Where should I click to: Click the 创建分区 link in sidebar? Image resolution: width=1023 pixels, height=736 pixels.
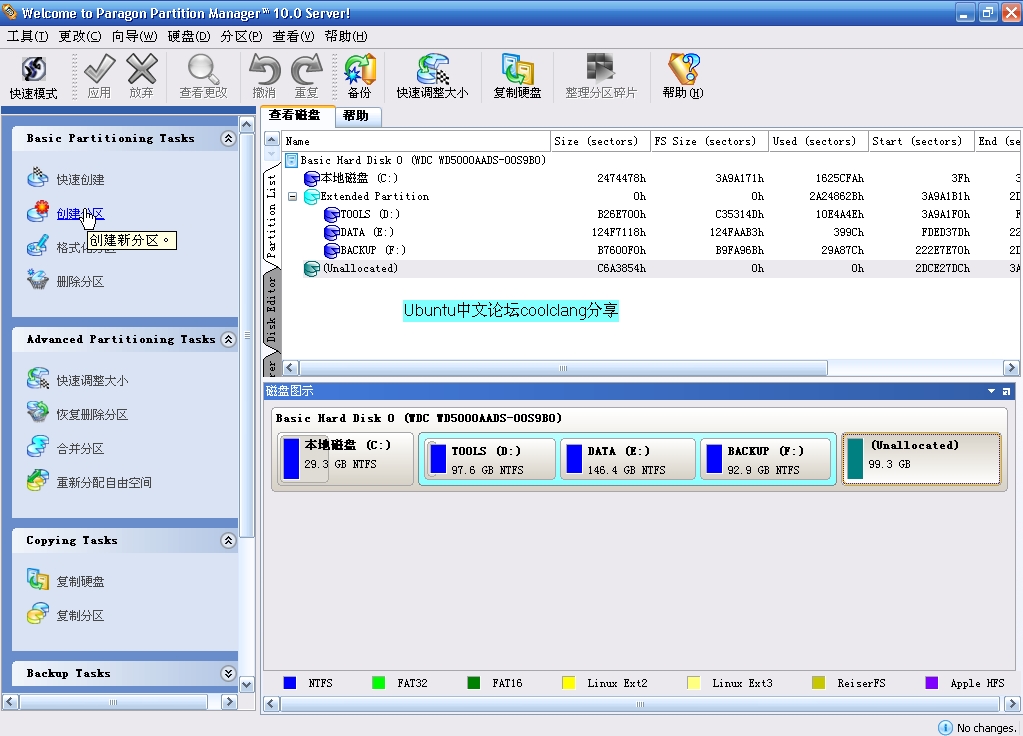click(x=80, y=213)
